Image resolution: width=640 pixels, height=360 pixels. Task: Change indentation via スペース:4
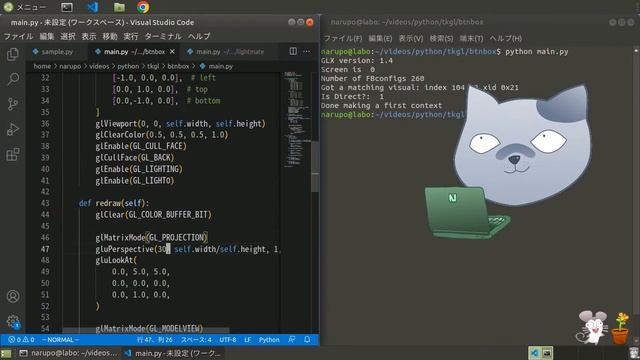point(196,340)
